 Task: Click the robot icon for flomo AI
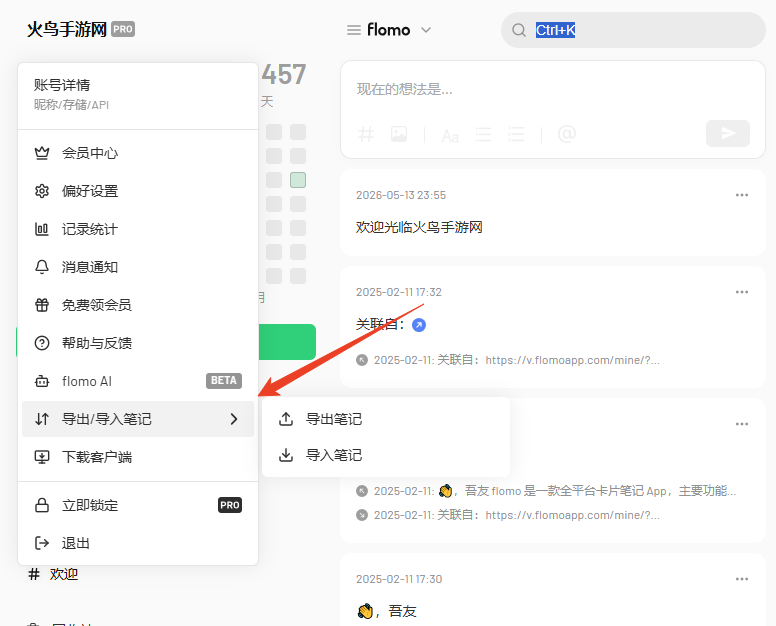click(x=42, y=382)
